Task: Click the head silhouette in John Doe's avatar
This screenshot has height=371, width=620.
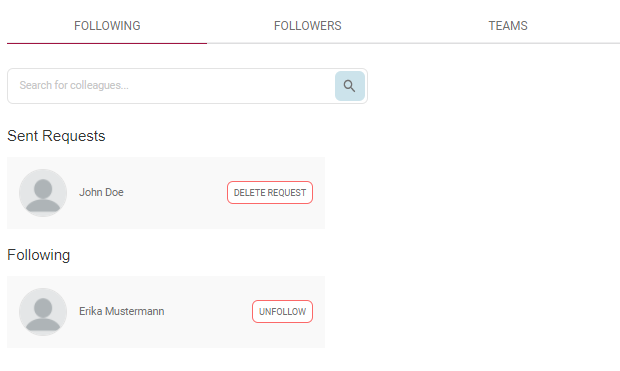Action: [43, 188]
